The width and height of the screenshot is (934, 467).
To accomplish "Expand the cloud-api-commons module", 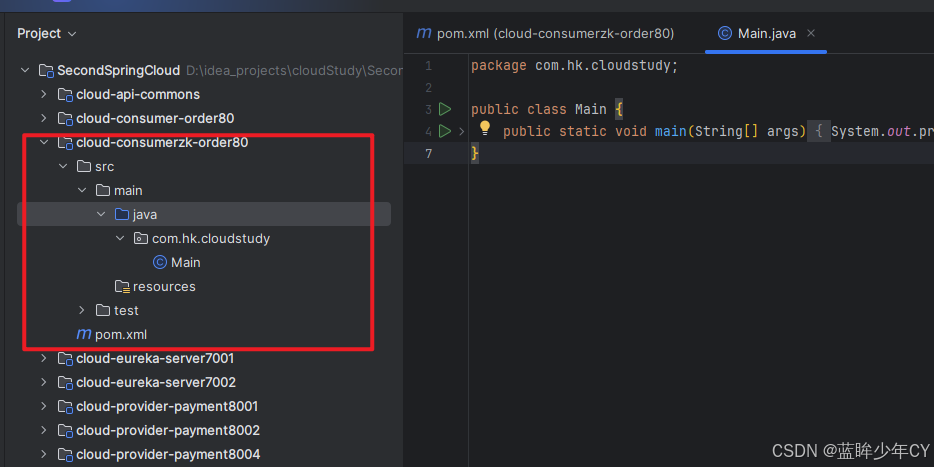I will [x=43, y=94].
